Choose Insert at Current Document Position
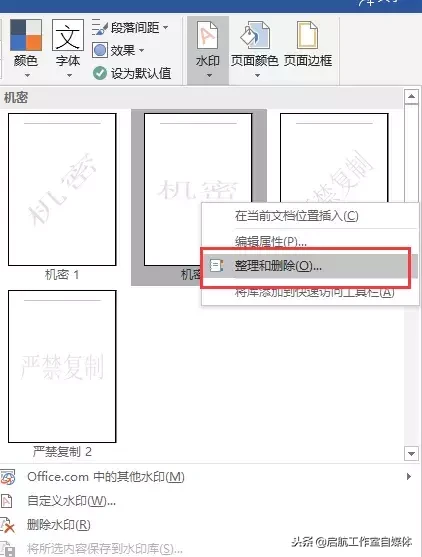 (x=310, y=216)
